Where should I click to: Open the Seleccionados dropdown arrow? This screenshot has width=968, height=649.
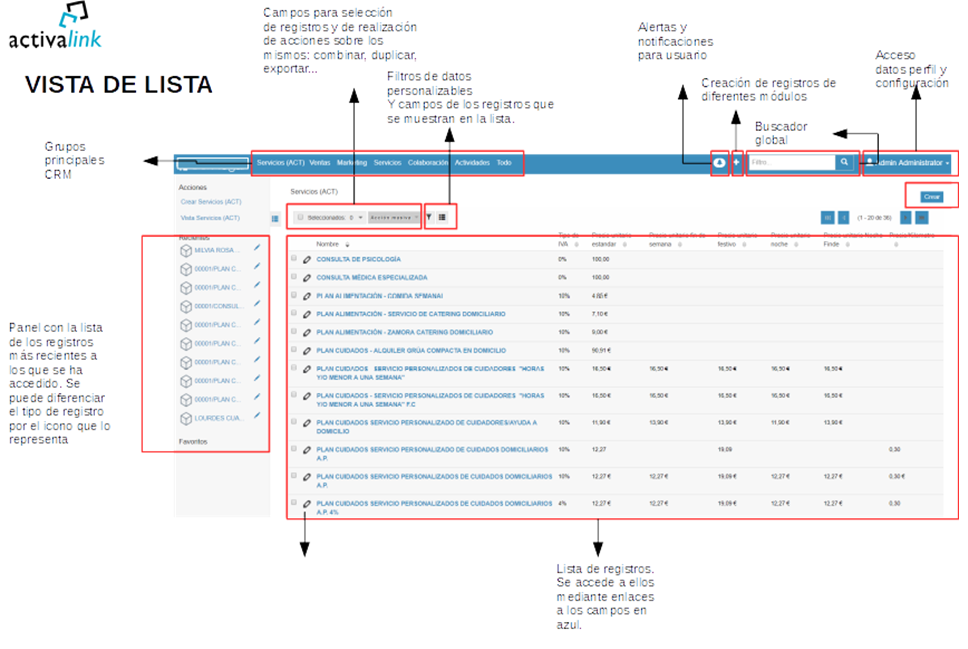[361, 217]
